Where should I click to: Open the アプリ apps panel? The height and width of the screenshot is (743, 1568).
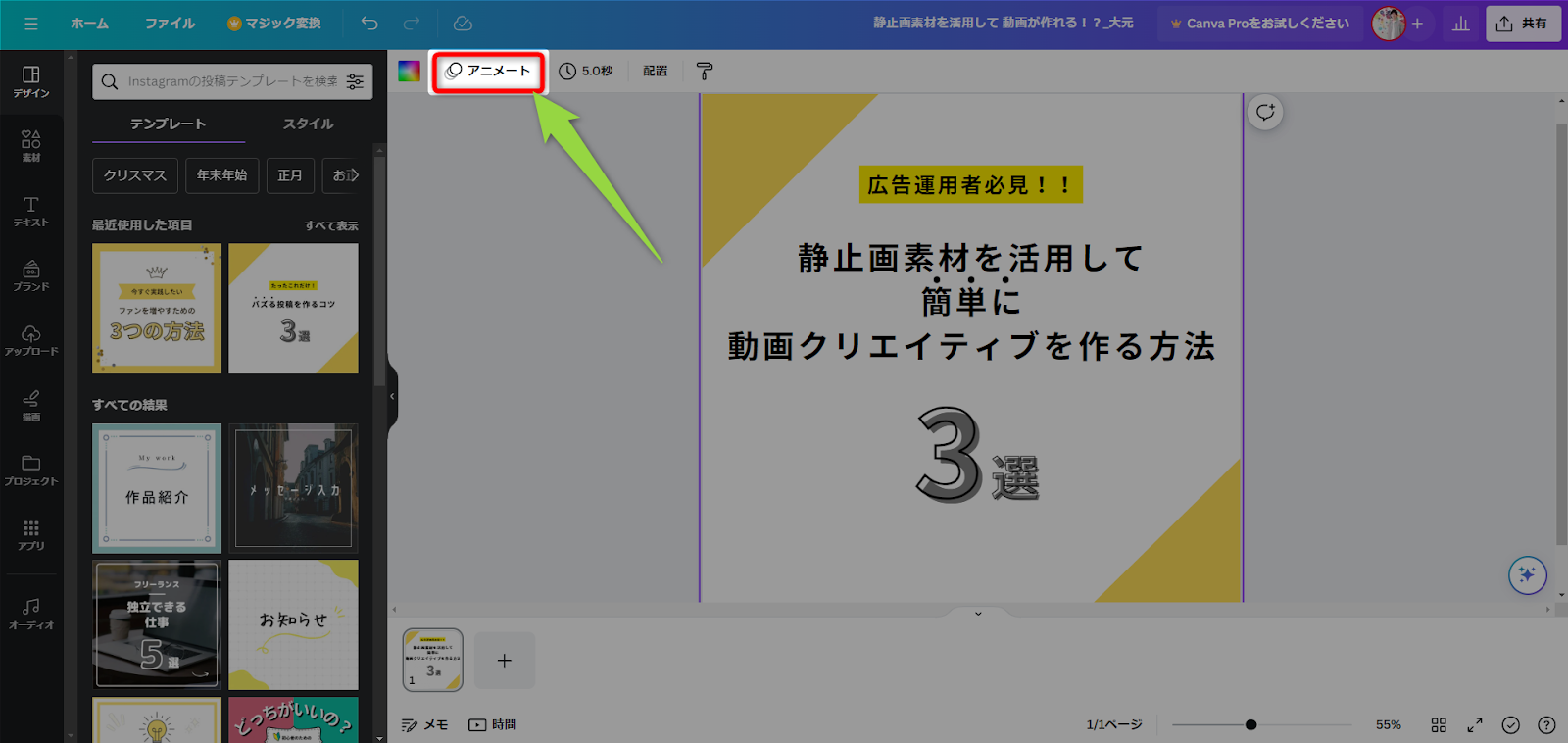(31, 535)
